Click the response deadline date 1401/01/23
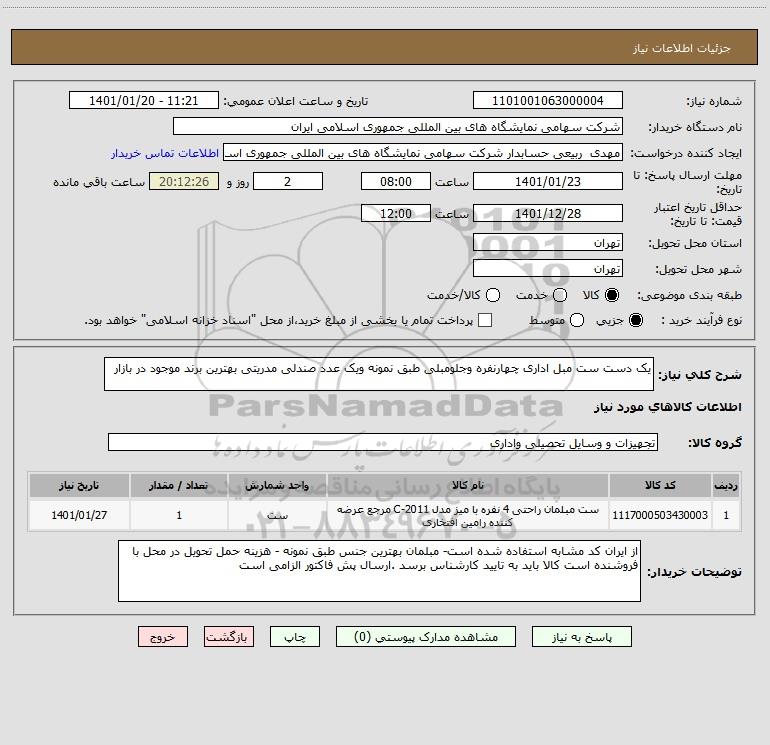 click(x=548, y=181)
